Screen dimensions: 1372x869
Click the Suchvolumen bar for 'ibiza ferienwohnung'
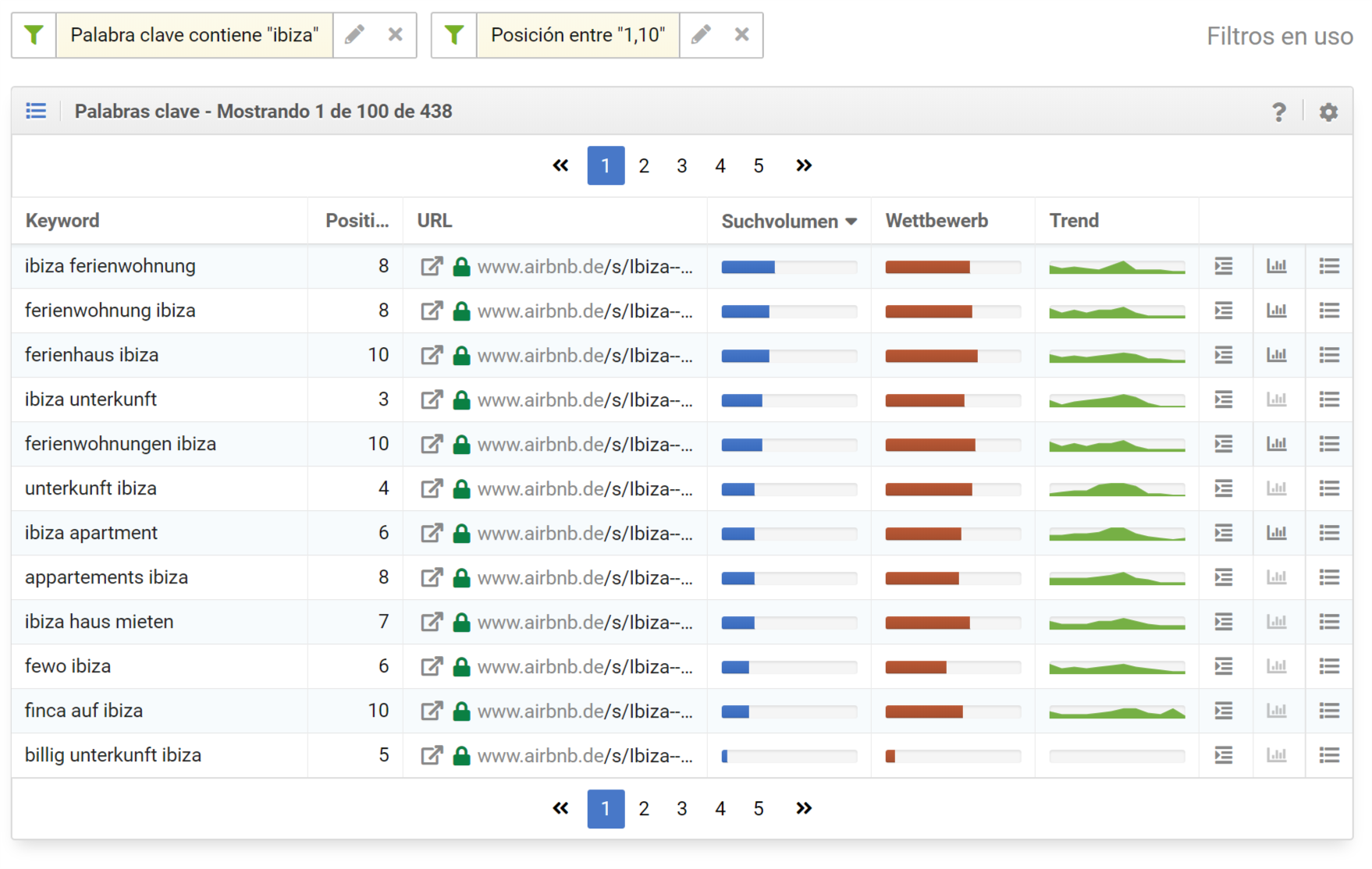[x=789, y=268]
